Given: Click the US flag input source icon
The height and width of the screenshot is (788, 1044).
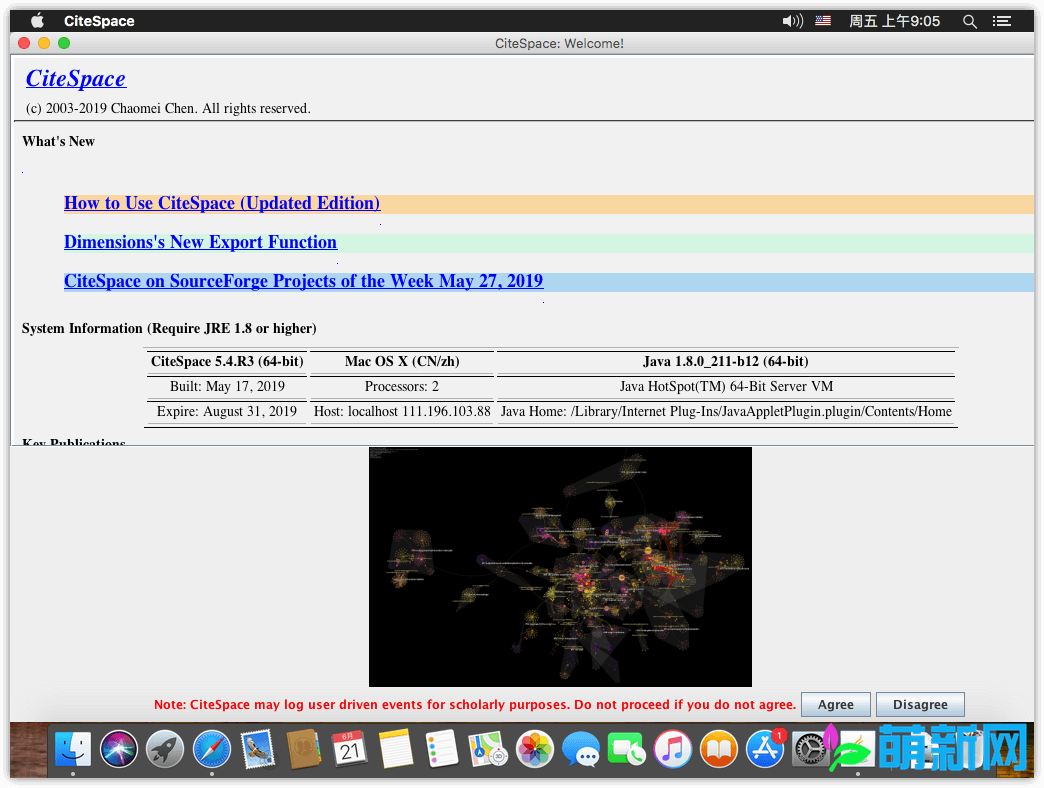Looking at the screenshot, I should point(823,21).
